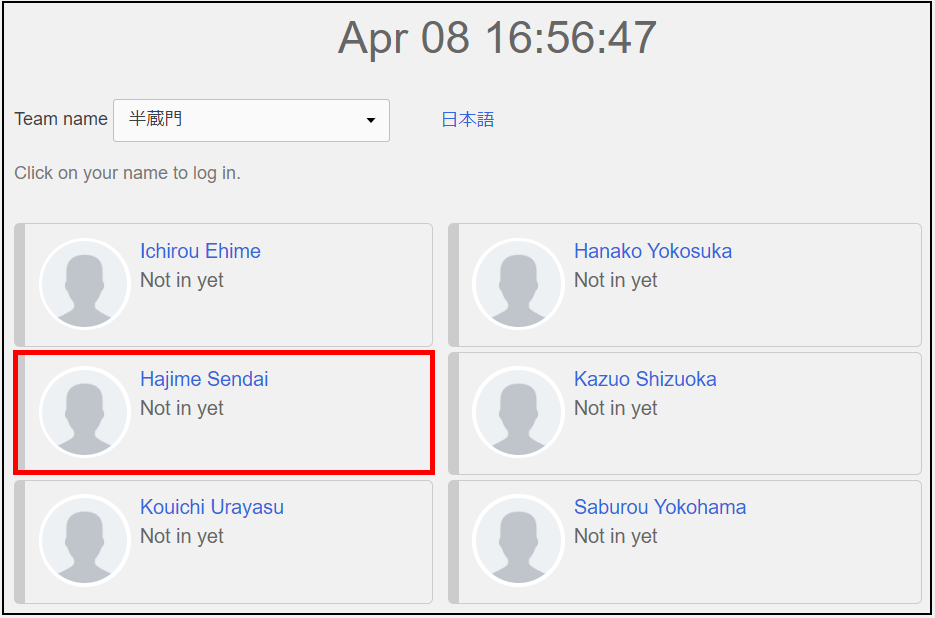
Task: Click Kazuo Shizuoka's avatar icon
Action: click(518, 412)
